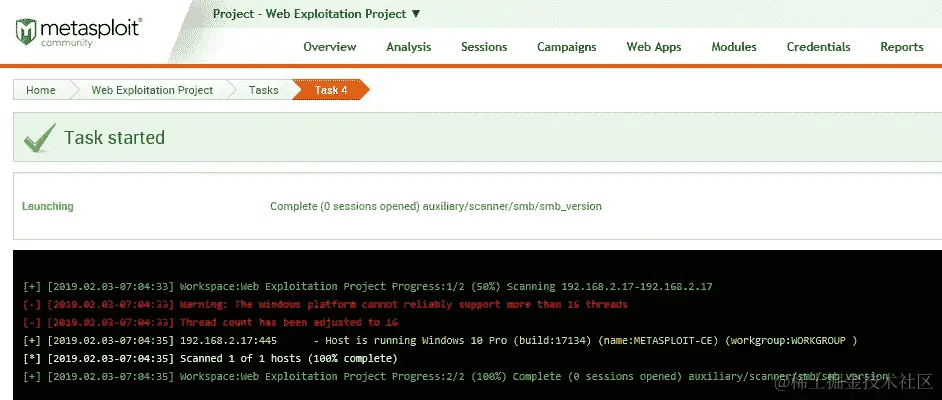The image size is (942, 400).
Task: Open the Web Apps menu
Action: (x=654, y=47)
